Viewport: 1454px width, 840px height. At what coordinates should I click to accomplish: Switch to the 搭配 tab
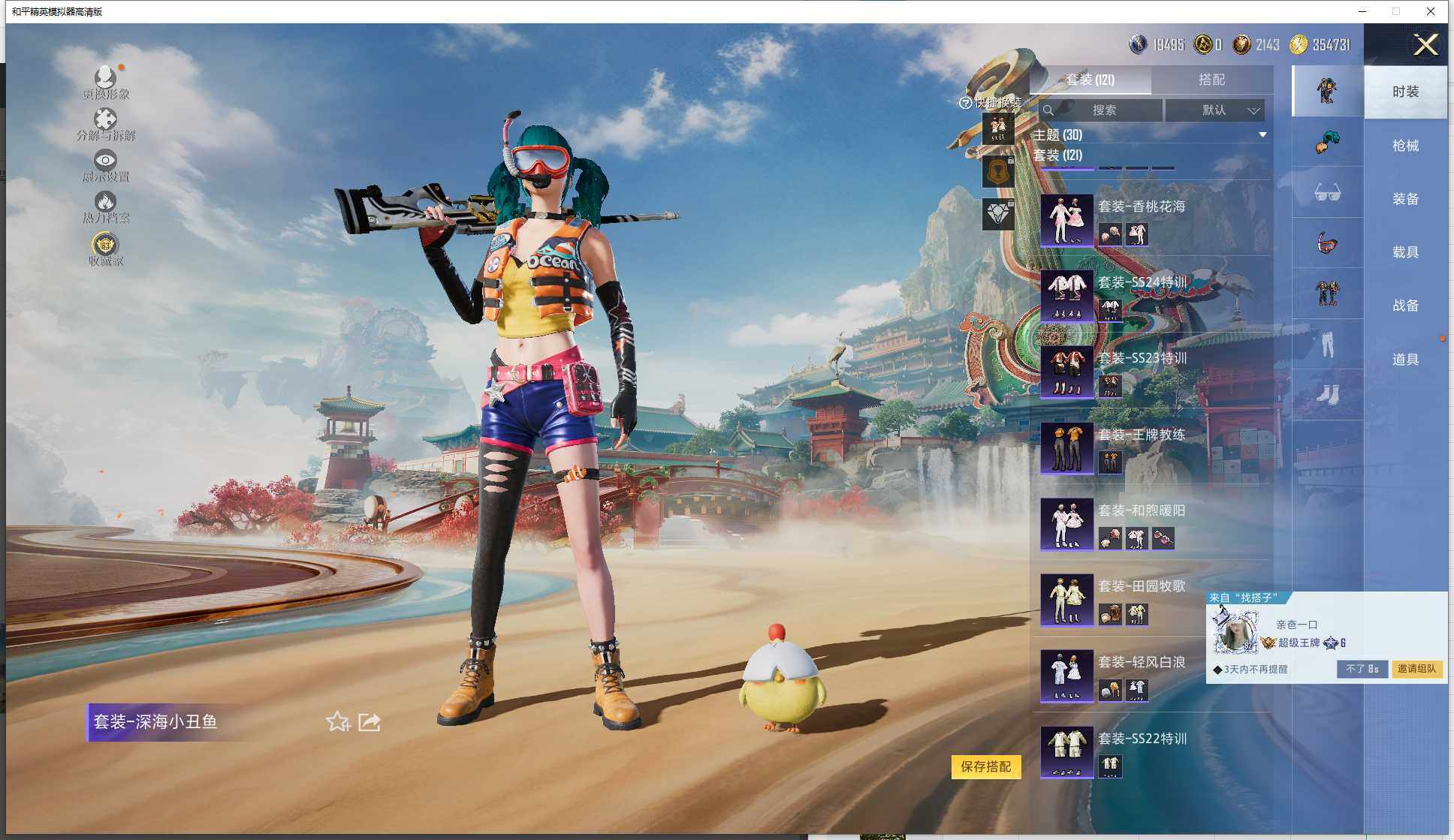tap(1211, 80)
